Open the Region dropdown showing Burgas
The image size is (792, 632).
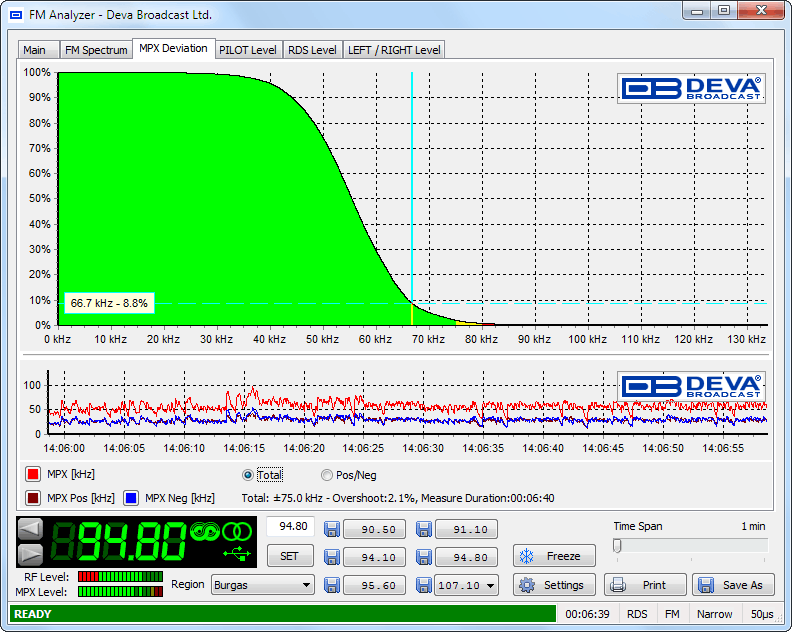(262, 585)
